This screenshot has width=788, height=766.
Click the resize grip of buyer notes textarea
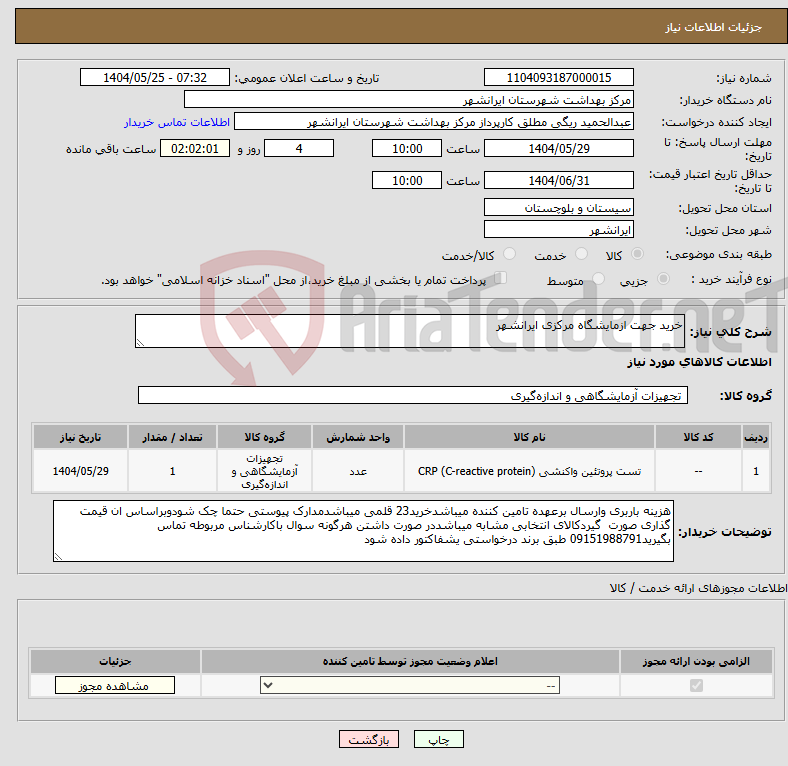58,556
